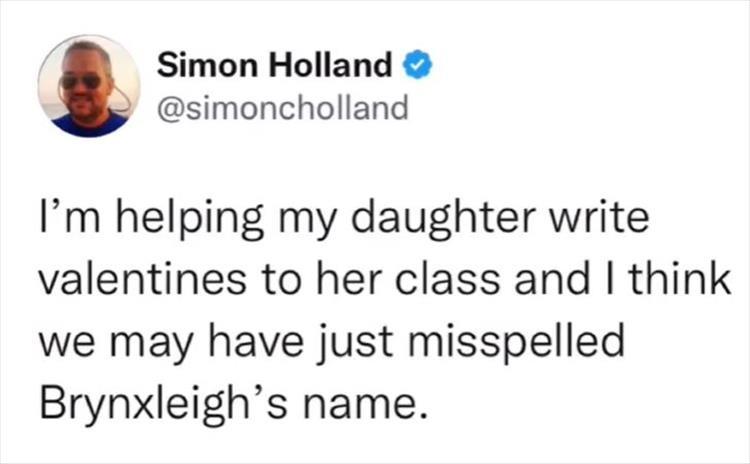Click Simon Holland's profile avatar
Screen dimensions: 750x464
(89, 86)
